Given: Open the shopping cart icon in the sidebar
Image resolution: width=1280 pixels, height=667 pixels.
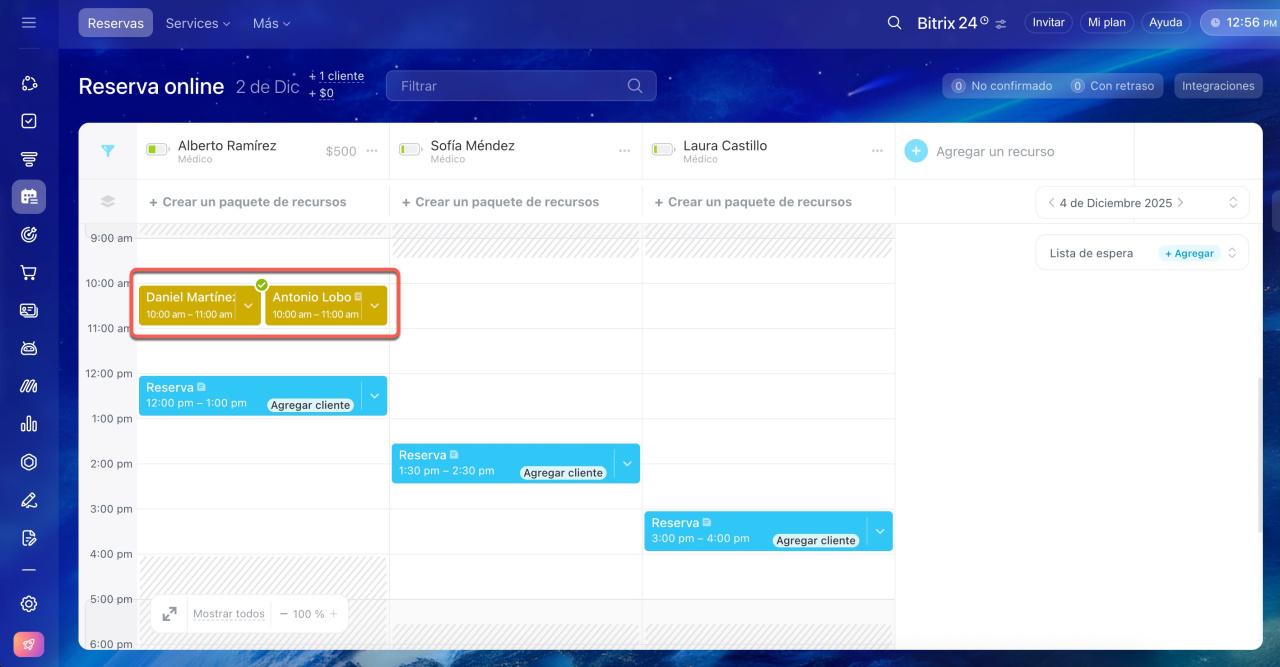Looking at the screenshot, I should tap(29, 272).
